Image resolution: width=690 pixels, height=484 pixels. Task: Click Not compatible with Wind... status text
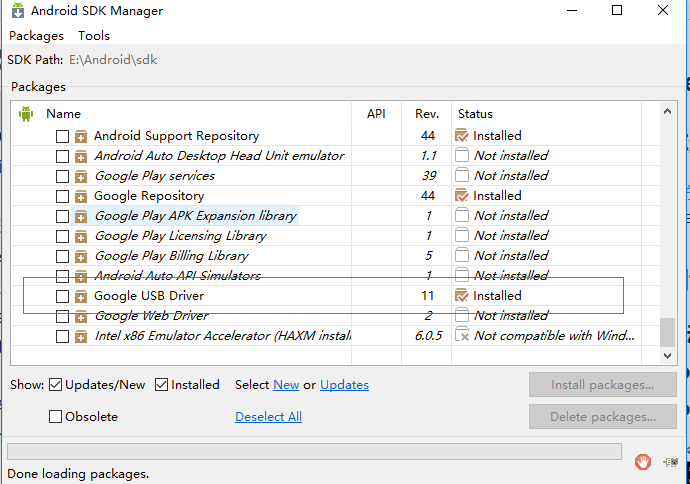(554, 336)
